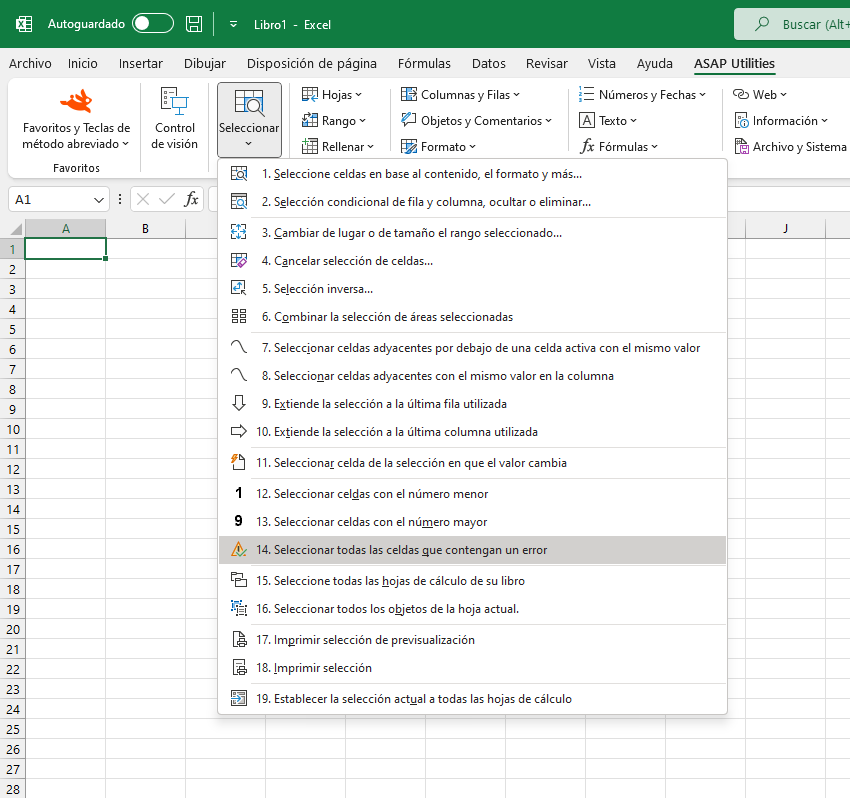
Task: Open the Formato dropdown
Action: tap(438, 146)
